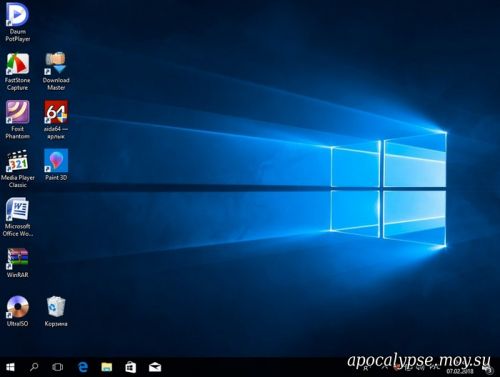The height and width of the screenshot is (377, 500).
Task: Click the taskbar date display
Action: (460, 371)
